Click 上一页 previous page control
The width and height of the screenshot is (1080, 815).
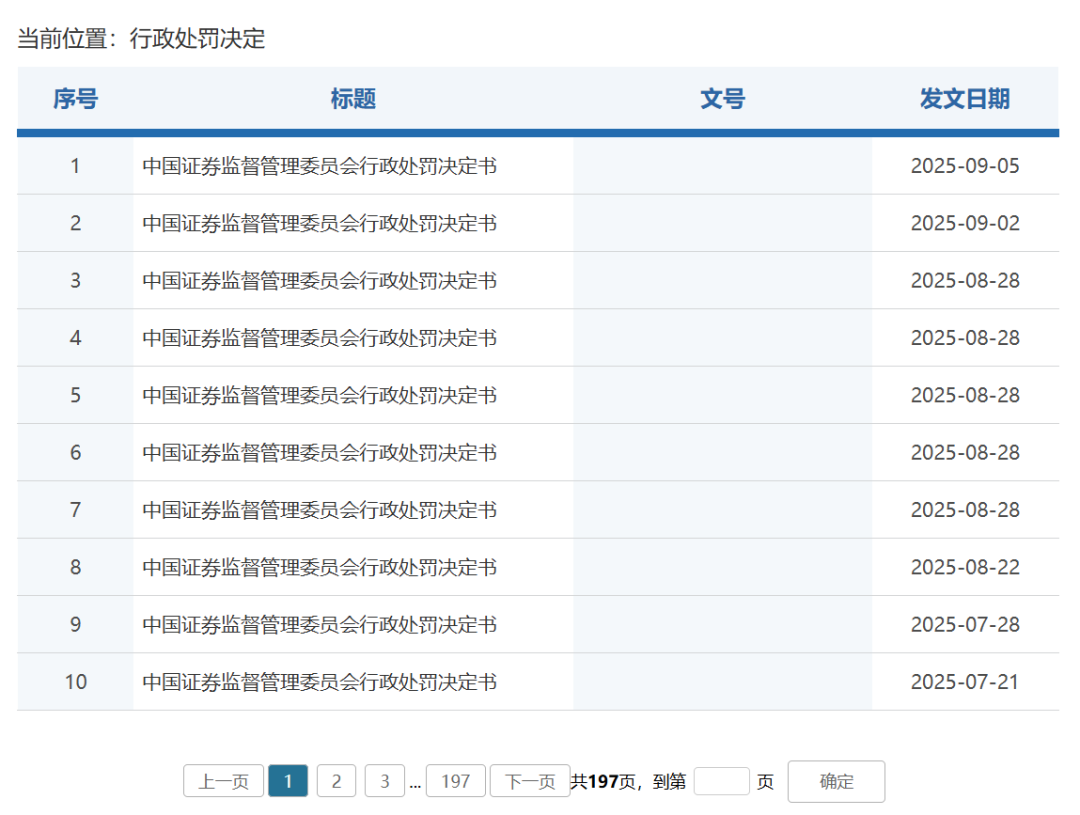[x=222, y=781]
